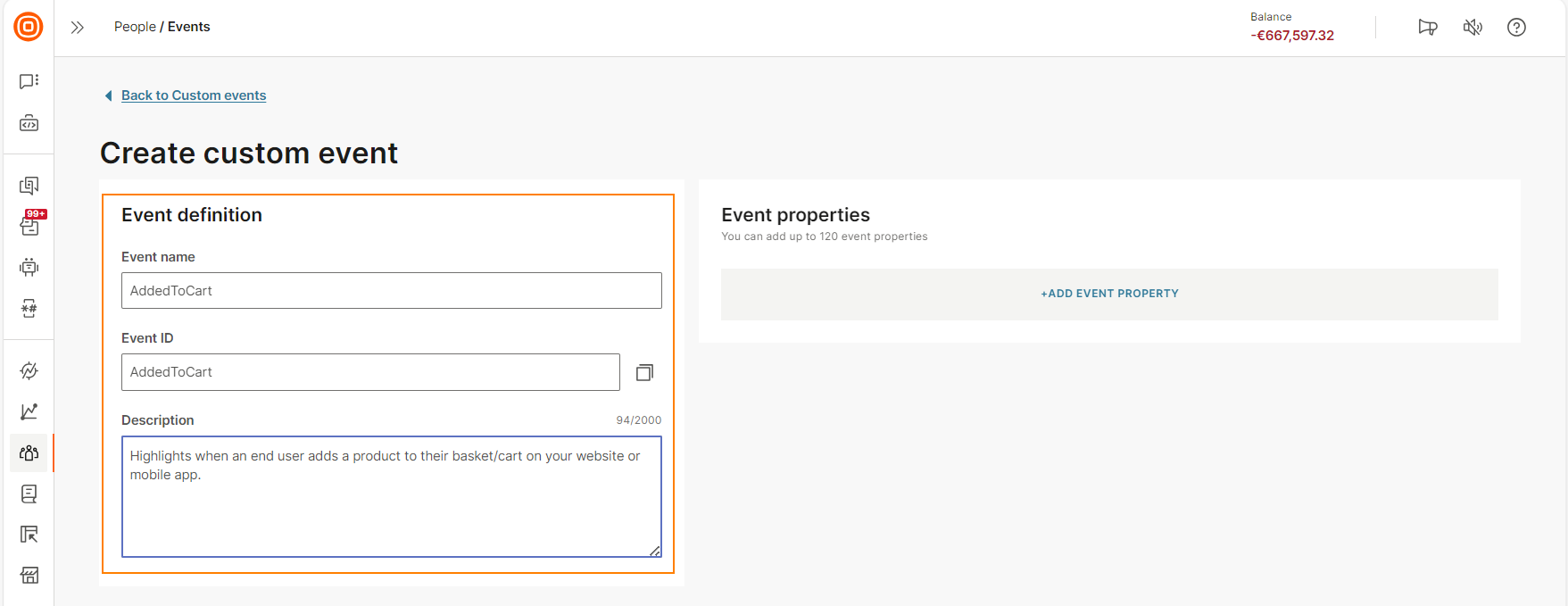The image size is (1568, 606).
Task: Open the storefront sidebar icon
Action: 29,576
